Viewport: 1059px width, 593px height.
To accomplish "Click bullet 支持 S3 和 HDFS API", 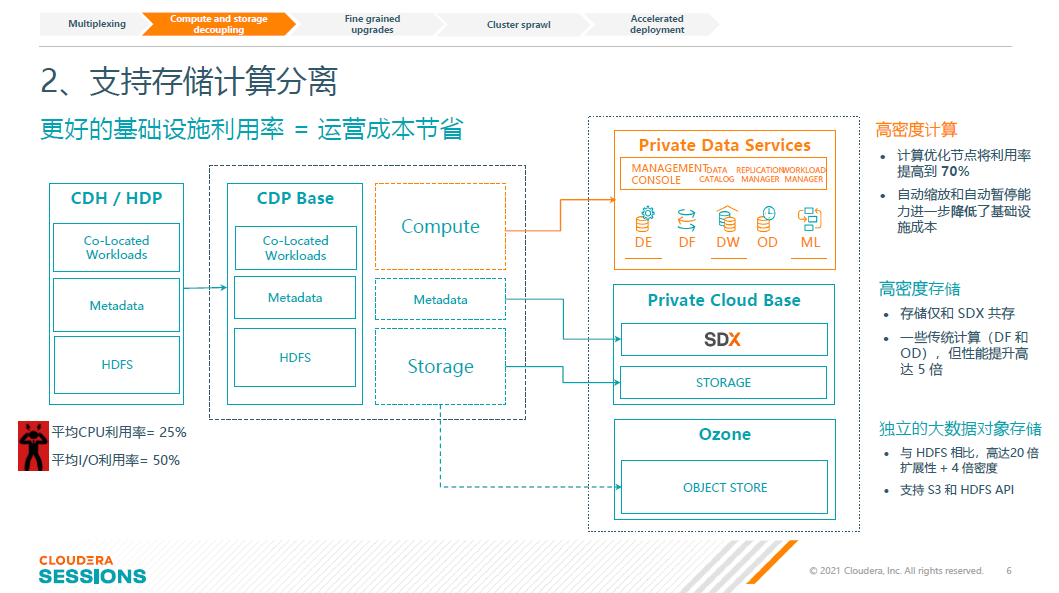I will click(956, 490).
